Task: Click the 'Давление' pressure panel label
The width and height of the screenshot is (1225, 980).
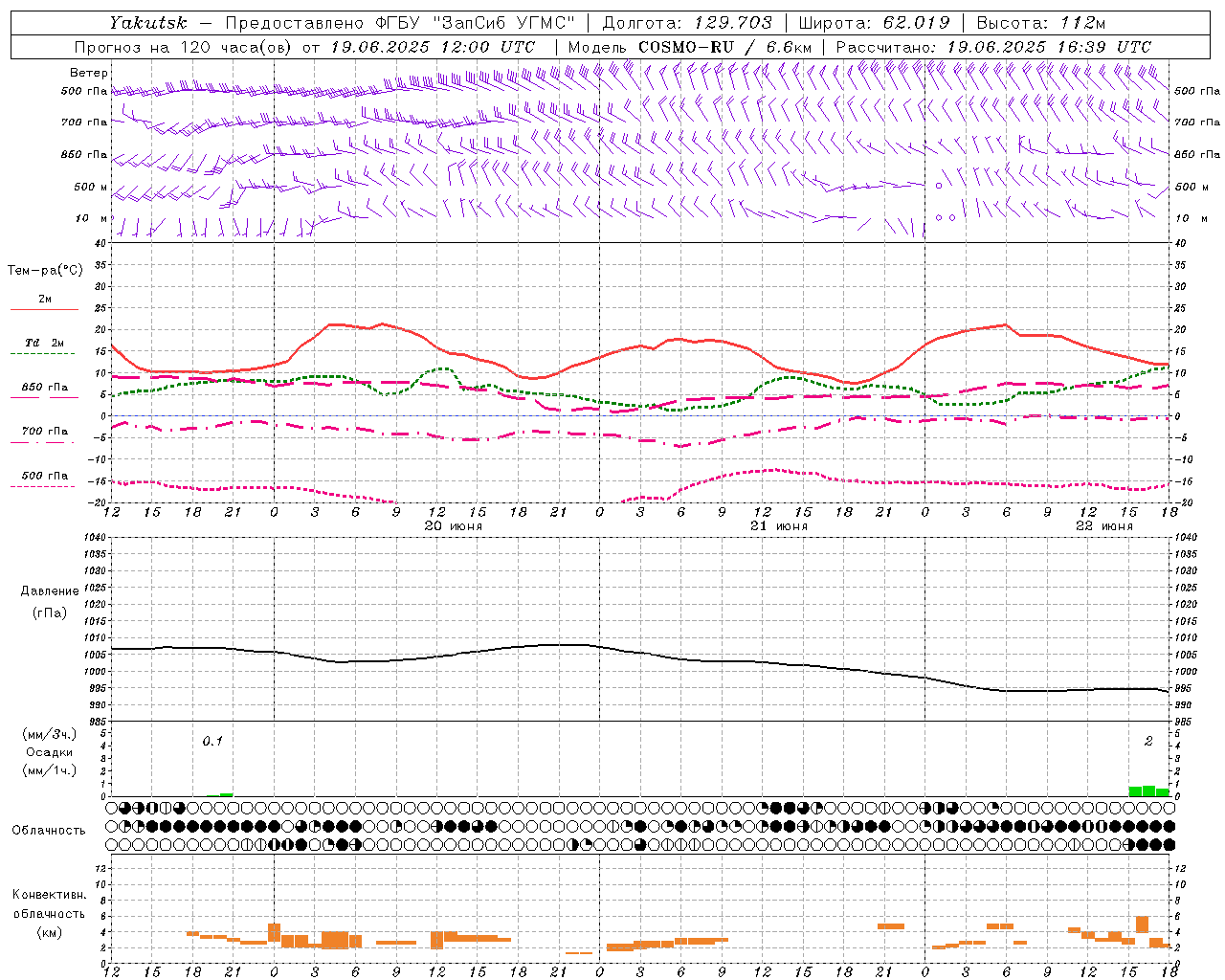Action: (x=50, y=591)
